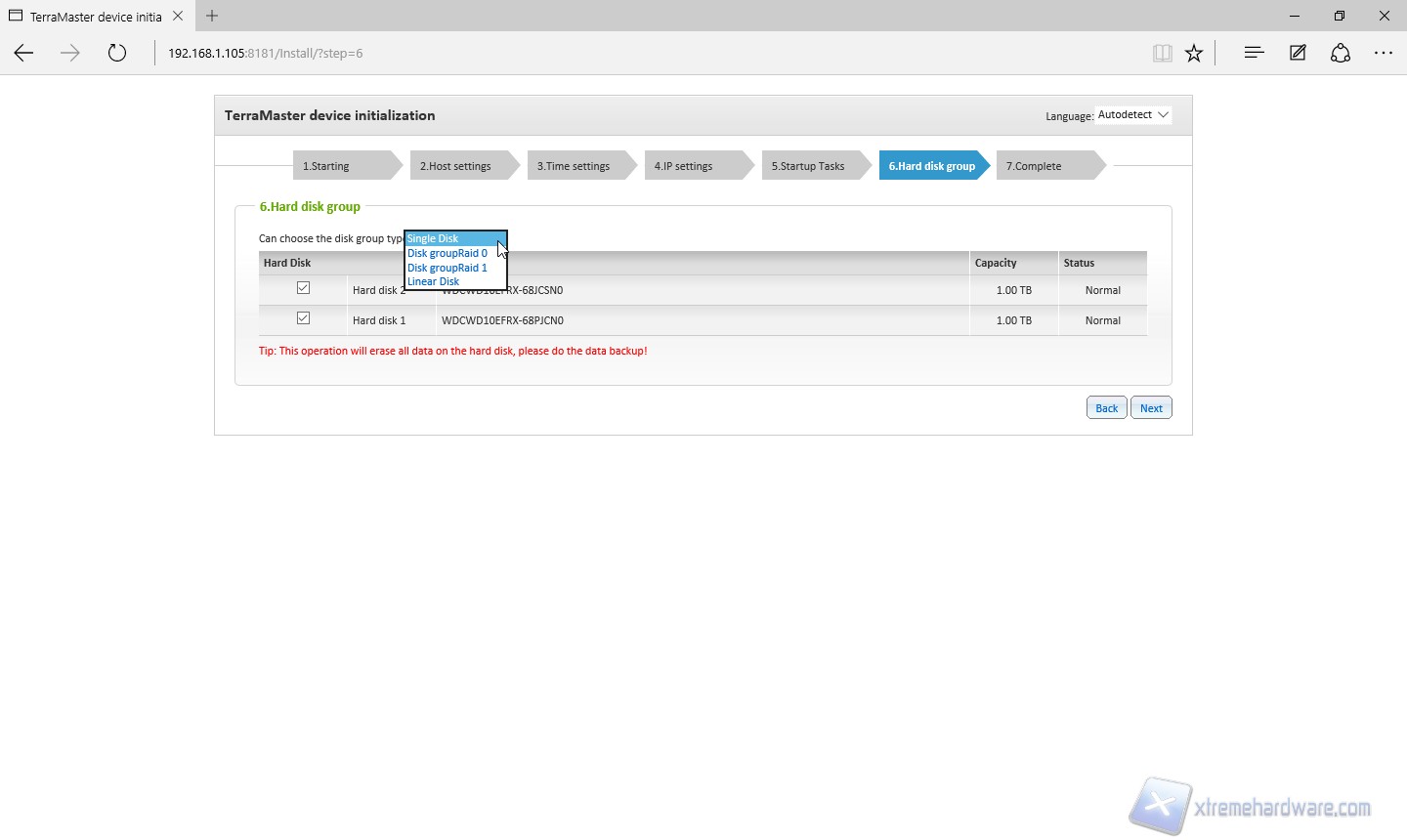Select Disk groupRaid 1 option
The height and width of the screenshot is (840, 1407).
[448, 268]
